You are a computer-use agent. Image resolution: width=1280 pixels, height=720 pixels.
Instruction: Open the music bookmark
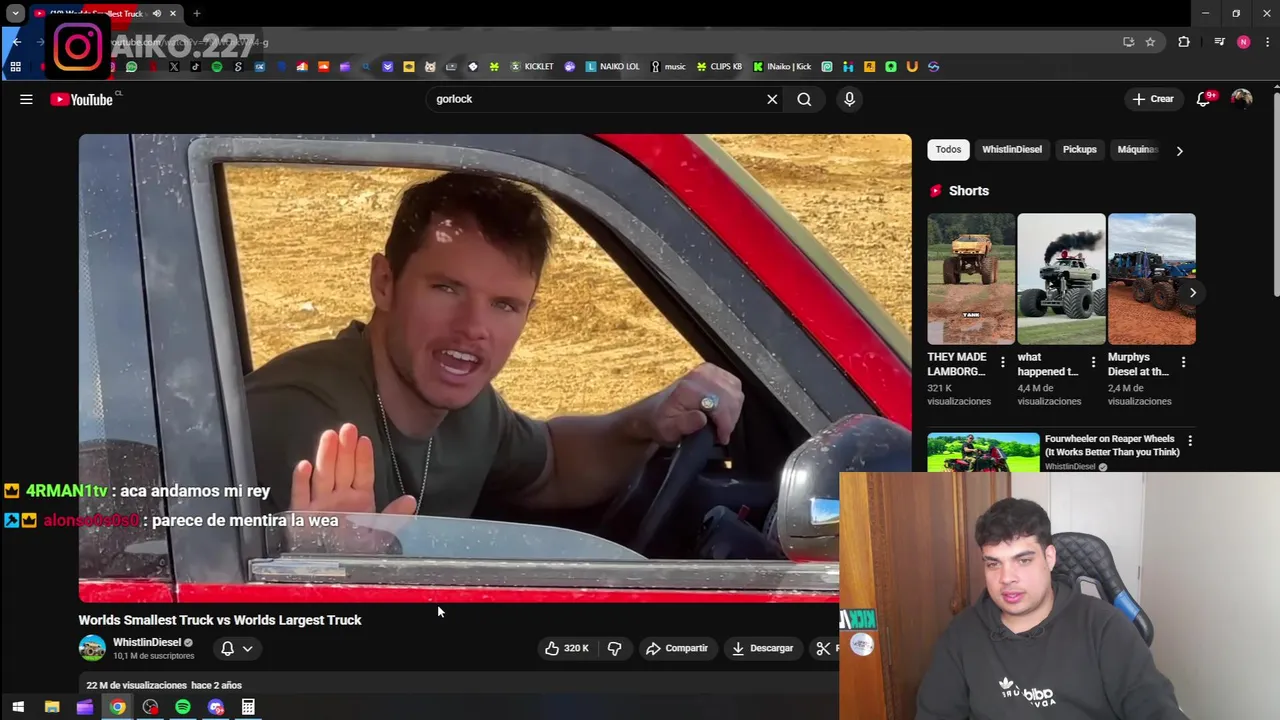pyautogui.click(x=668, y=67)
